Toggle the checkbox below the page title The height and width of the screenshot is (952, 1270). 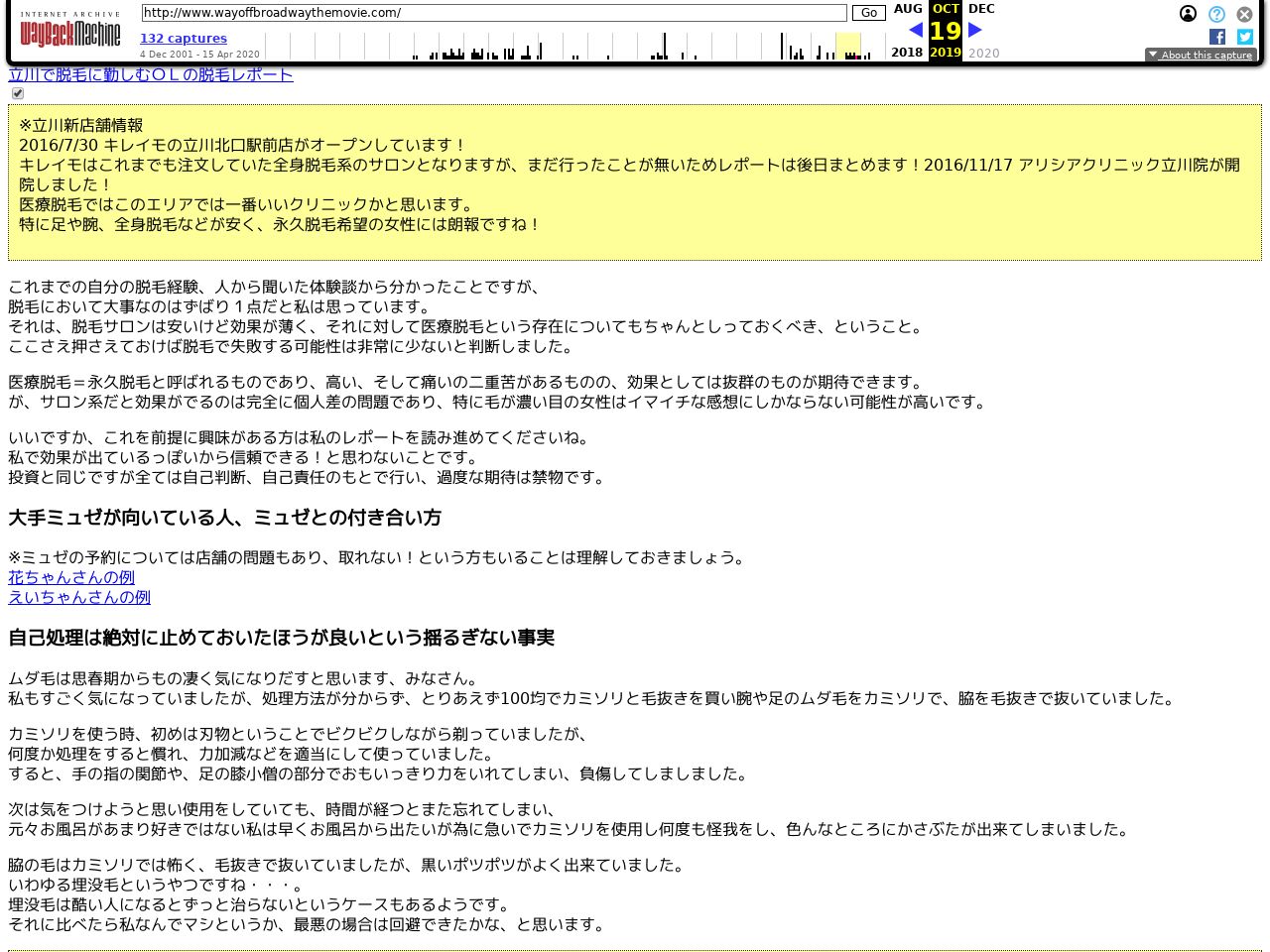click(17, 93)
